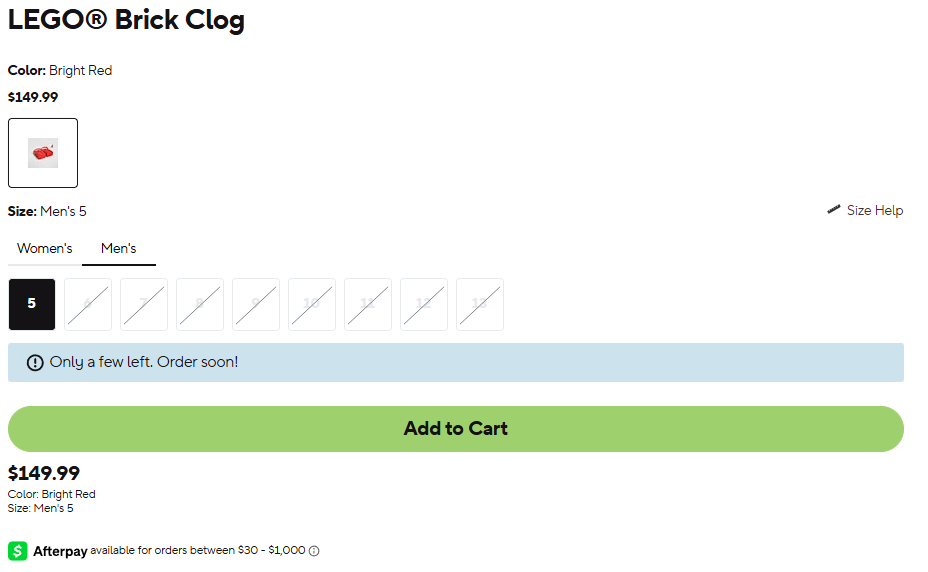This screenshot has width=928, height=572.
Task: Click the green Afterpay logo icon
Action: (18, 551)
